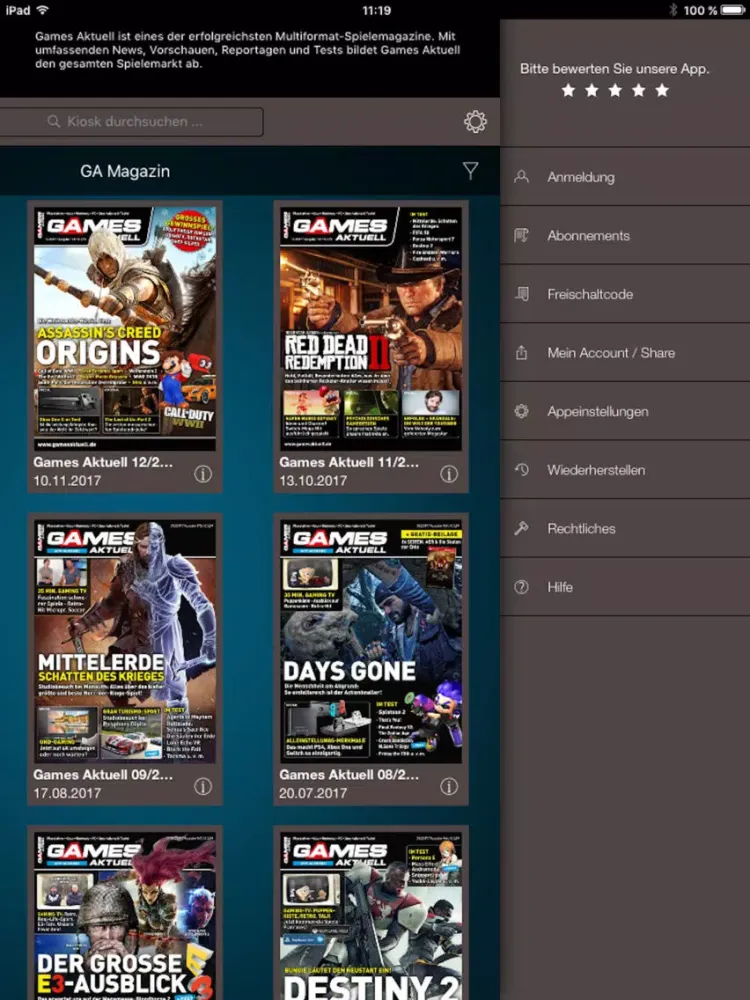Open Appeinstellungen from the menu
This screenshot has width=750, height=1000.
(625, 411)
